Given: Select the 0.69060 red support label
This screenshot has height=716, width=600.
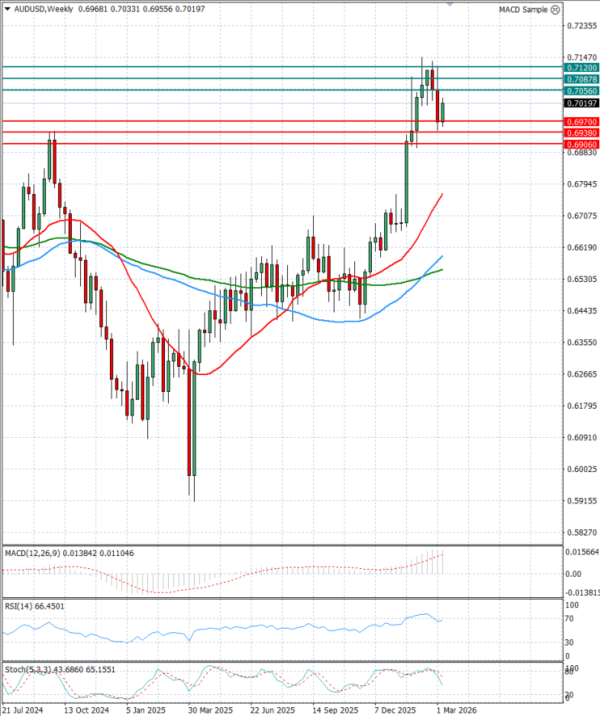Looking at the screenshot, I should coord(581,144).
